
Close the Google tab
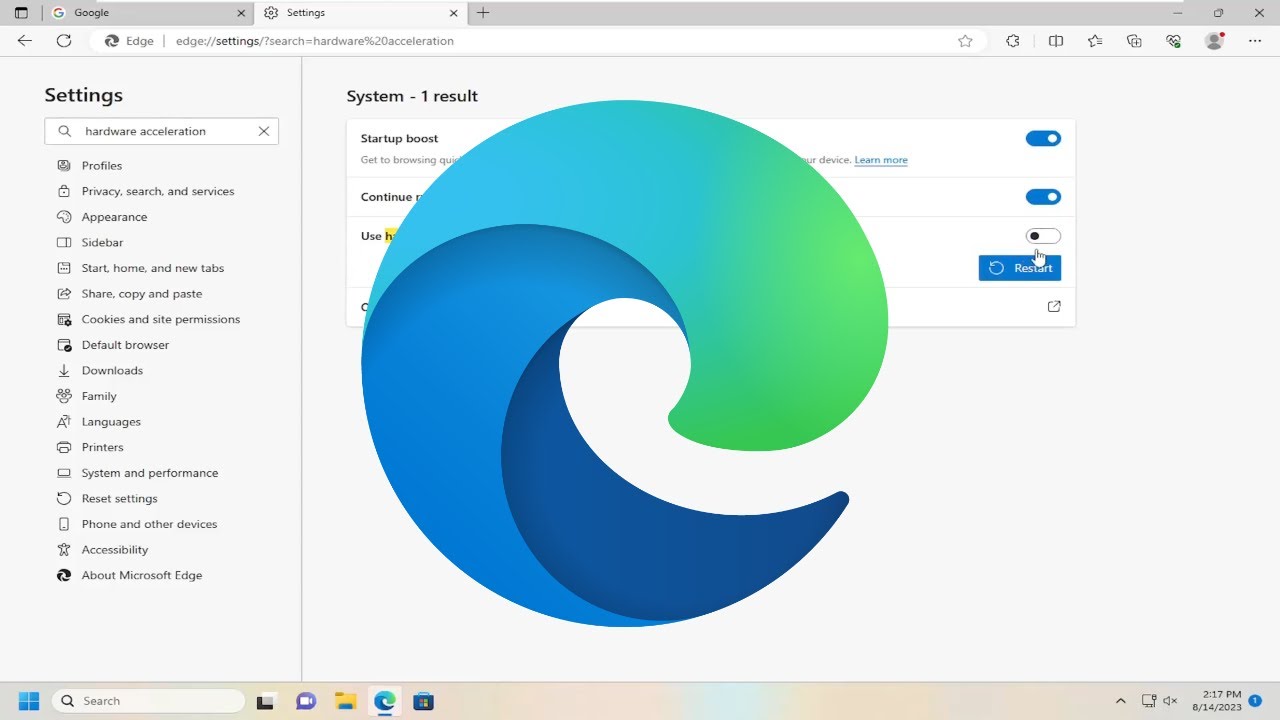(240, 13)
